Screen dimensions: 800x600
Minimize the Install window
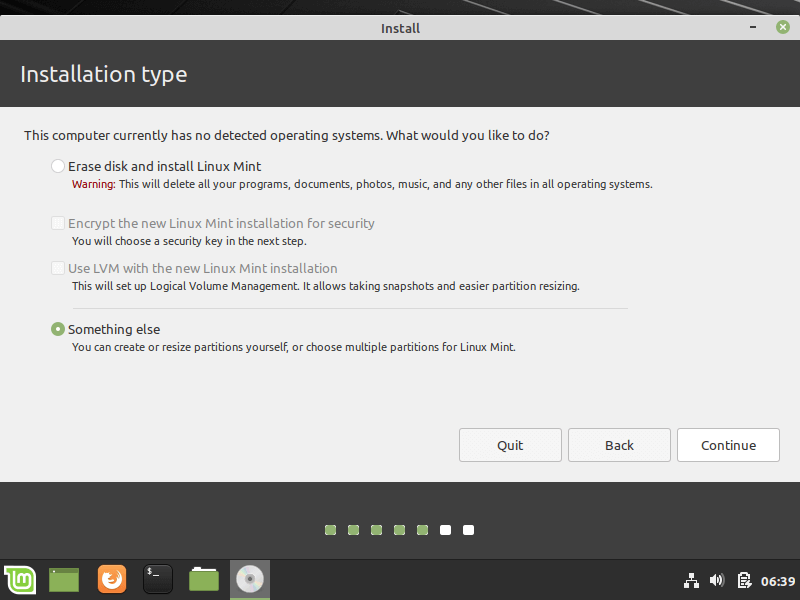(x=753, y=27)
